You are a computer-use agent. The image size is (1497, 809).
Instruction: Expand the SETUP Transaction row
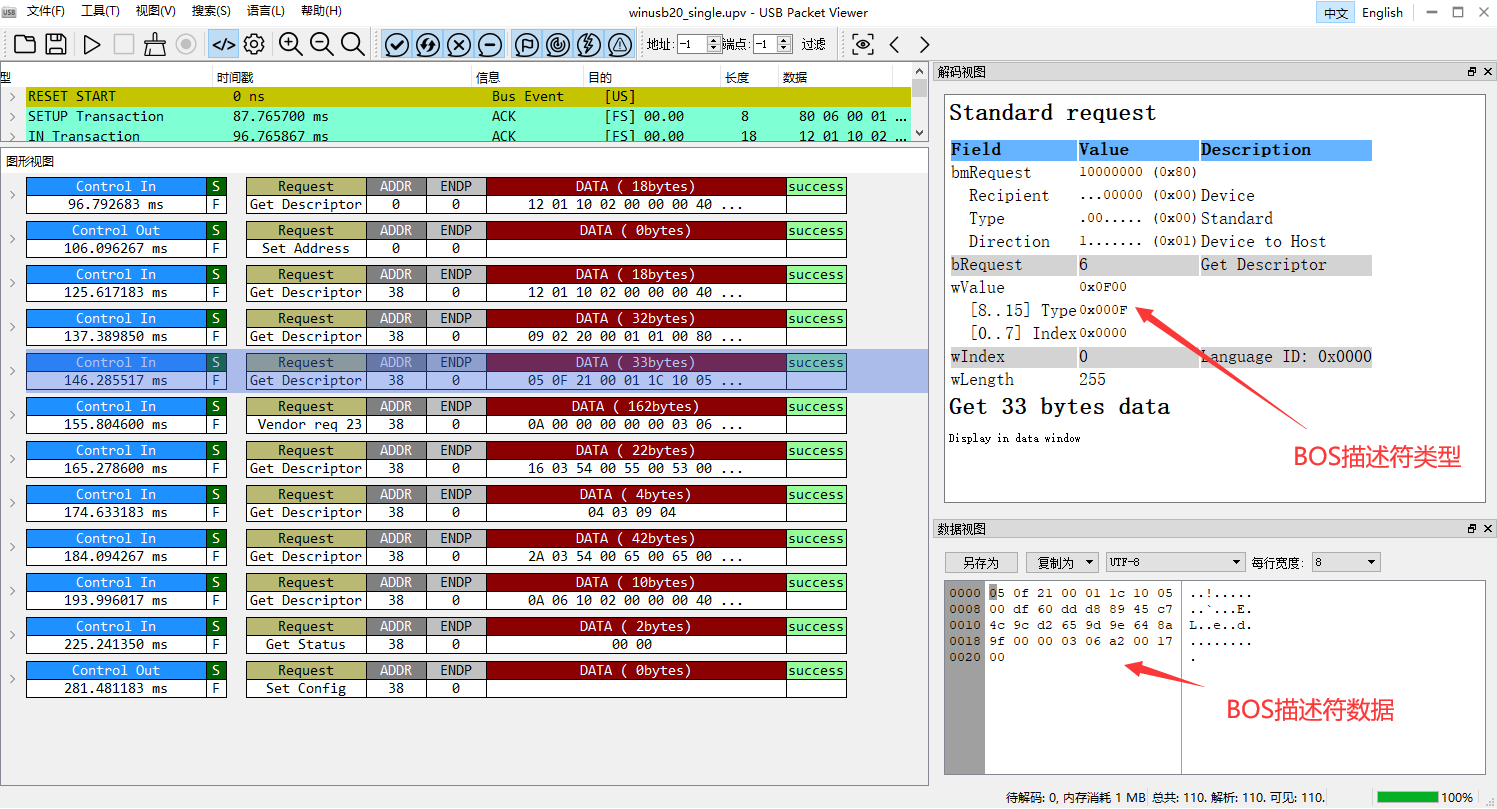pos(12,117)
